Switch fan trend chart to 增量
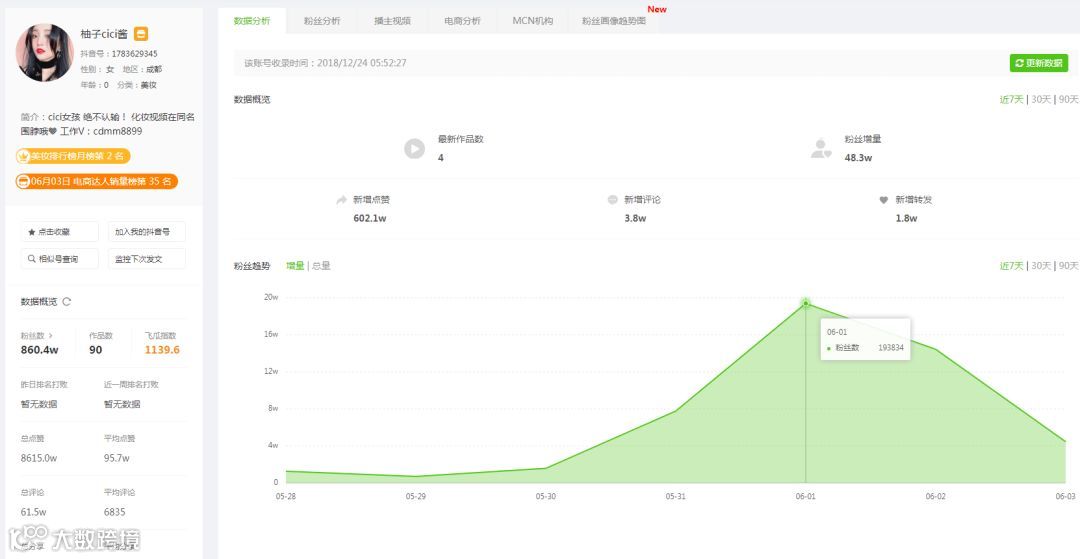 295,266
